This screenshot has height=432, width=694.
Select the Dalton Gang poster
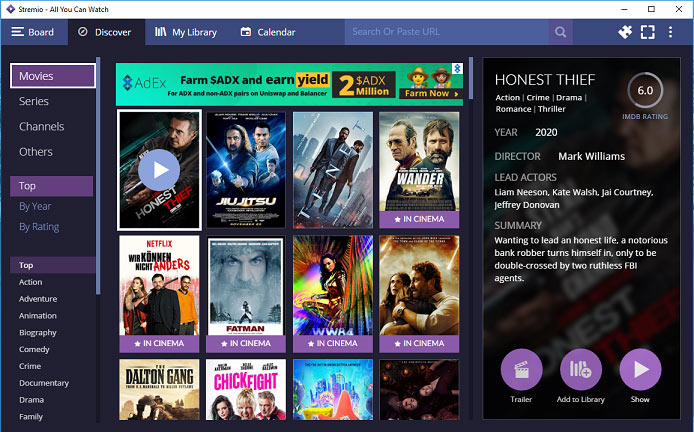click(x=159, y=390)
